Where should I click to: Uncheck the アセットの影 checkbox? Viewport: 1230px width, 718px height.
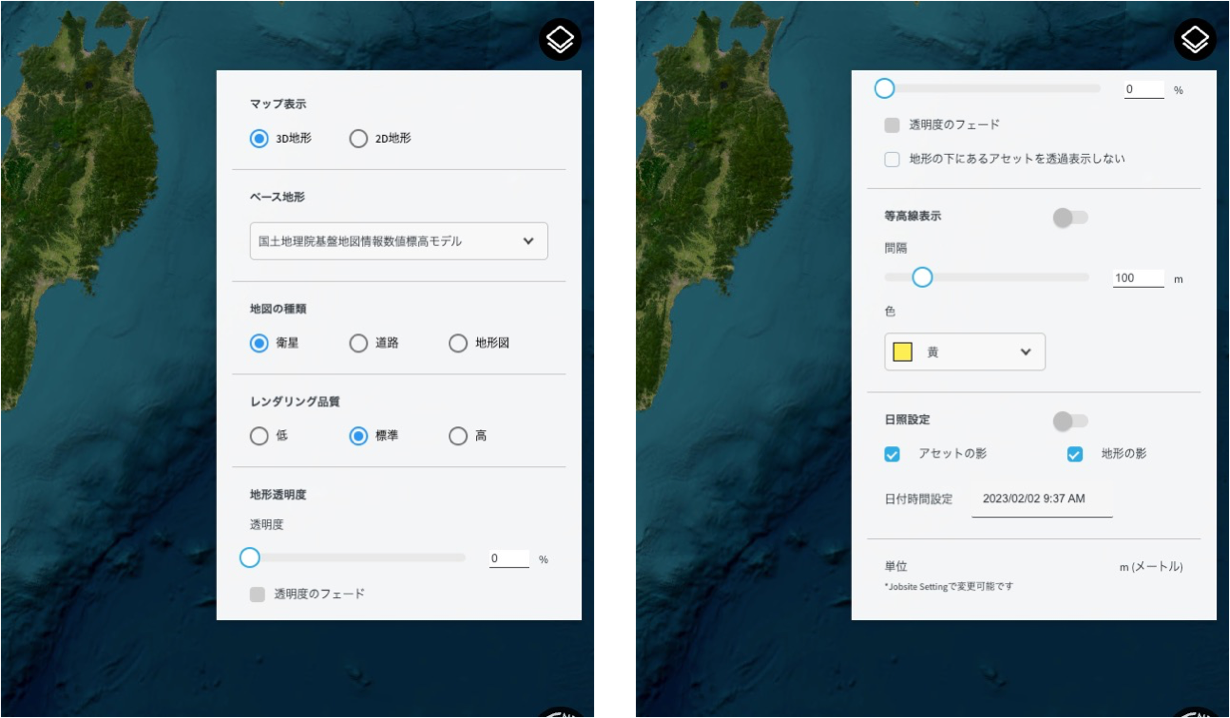point(892,454)
